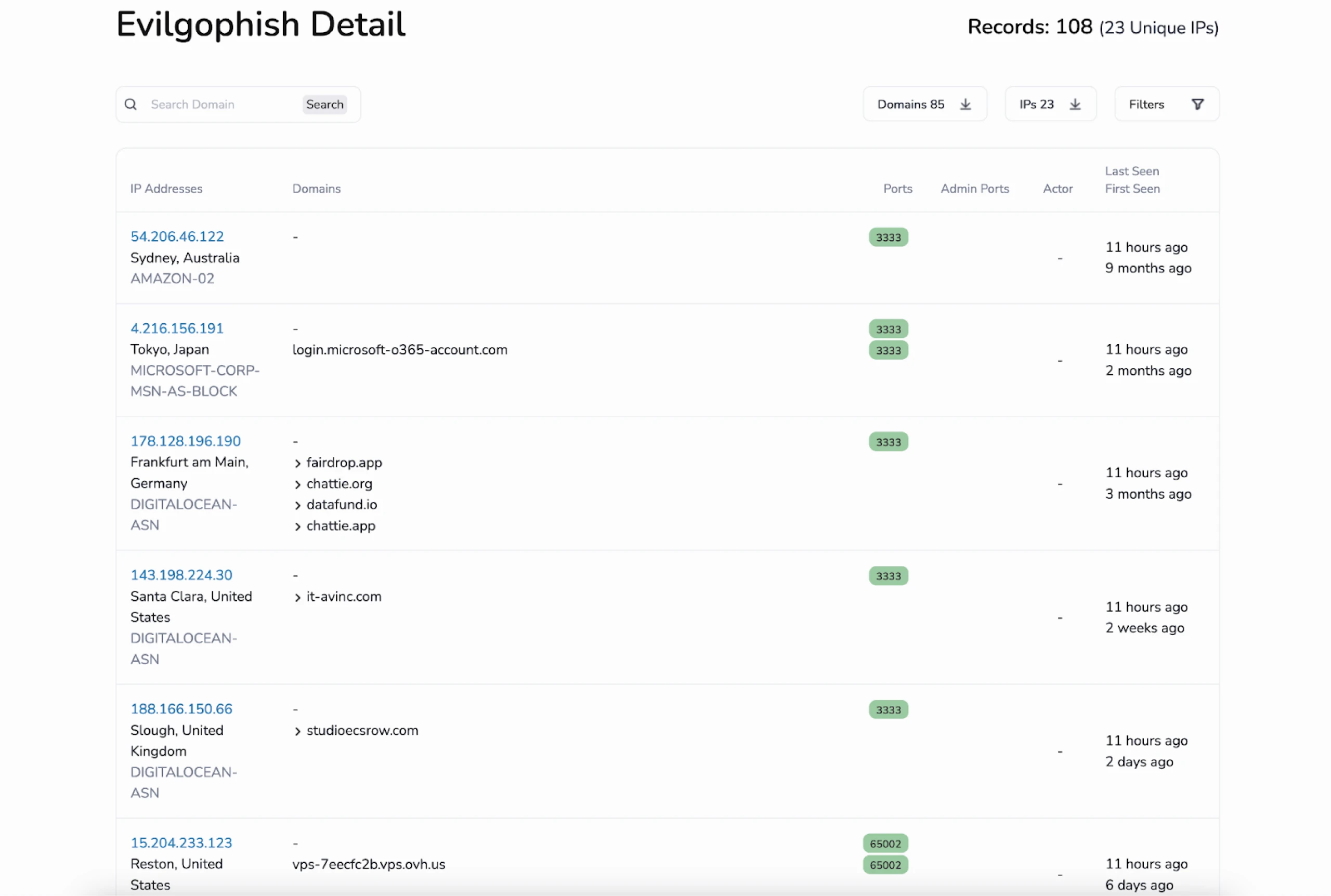Click the IP Addresses column header
Viewport: 1331px width, 896px height.
coord(166,189)
